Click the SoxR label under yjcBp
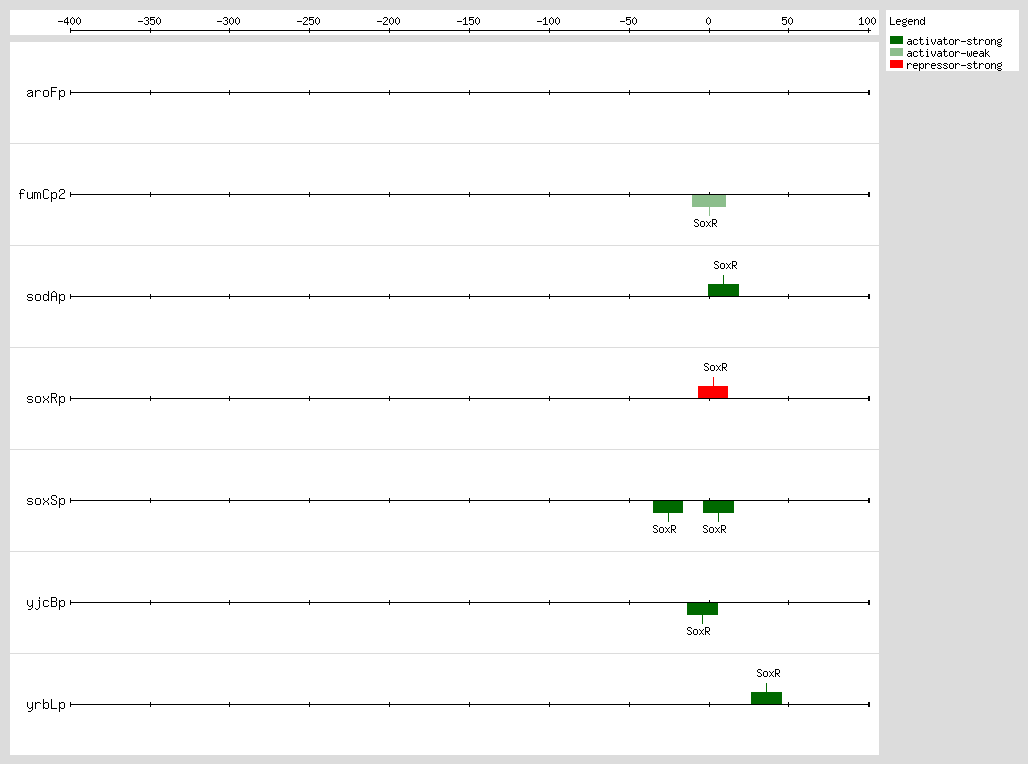1028x764 pixels. (698, 632)
